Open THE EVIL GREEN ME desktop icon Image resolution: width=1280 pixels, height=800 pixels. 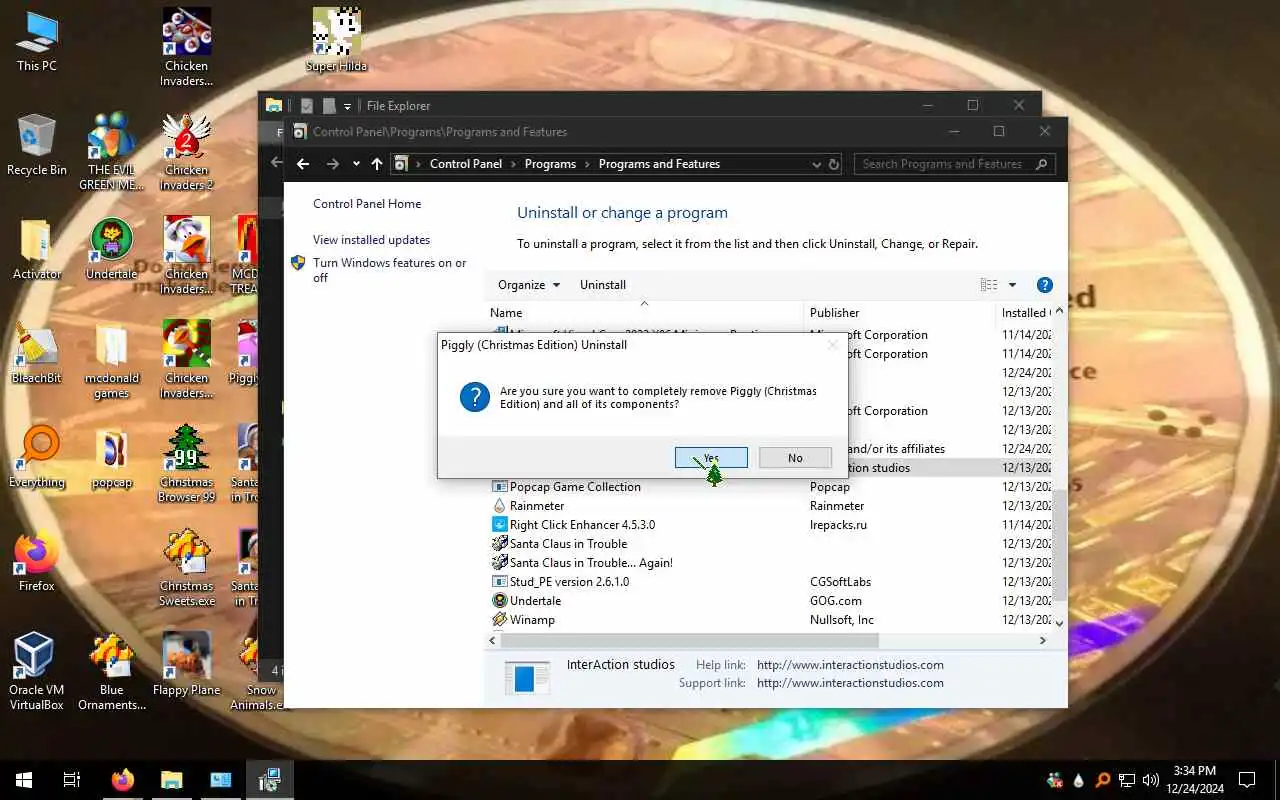pos(112,152)
